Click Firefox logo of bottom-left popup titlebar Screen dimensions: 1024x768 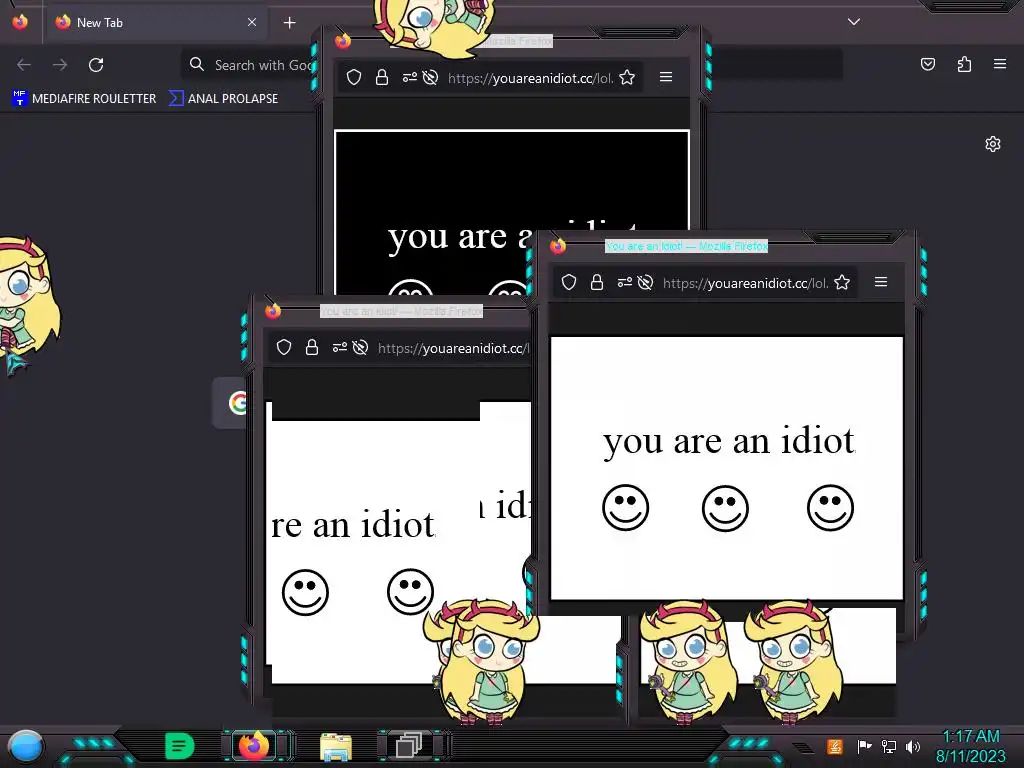pos(273,311)
